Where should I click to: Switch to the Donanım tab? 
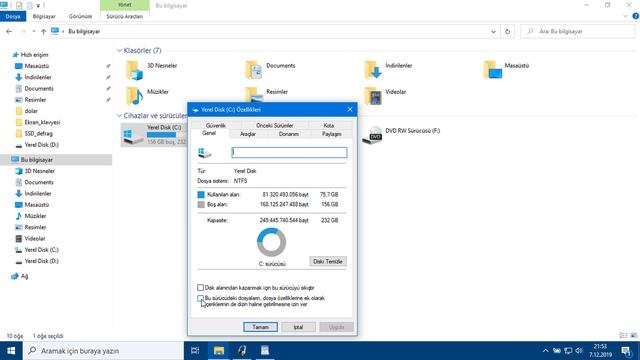(289, 134)
